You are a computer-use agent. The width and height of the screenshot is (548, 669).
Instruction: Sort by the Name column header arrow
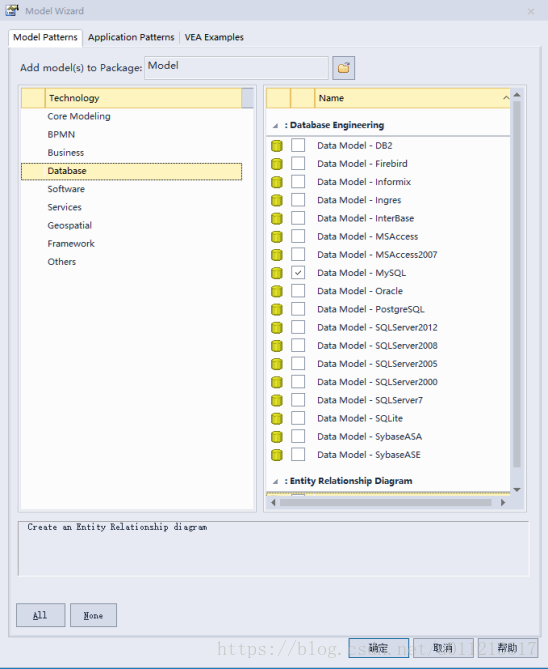tap(506, 98)
